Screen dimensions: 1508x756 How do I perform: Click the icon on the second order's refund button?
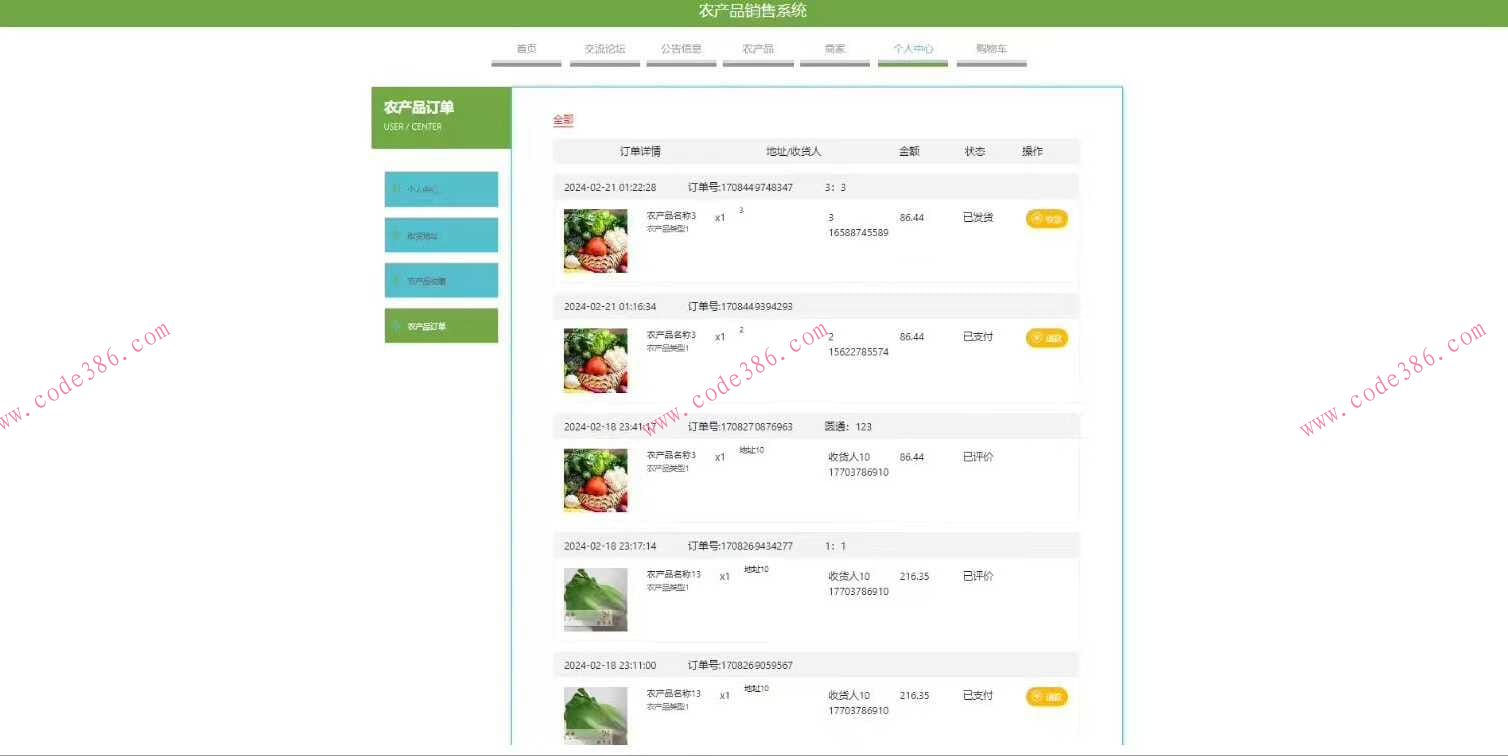pyautogui.click(x=1034, y=338)
